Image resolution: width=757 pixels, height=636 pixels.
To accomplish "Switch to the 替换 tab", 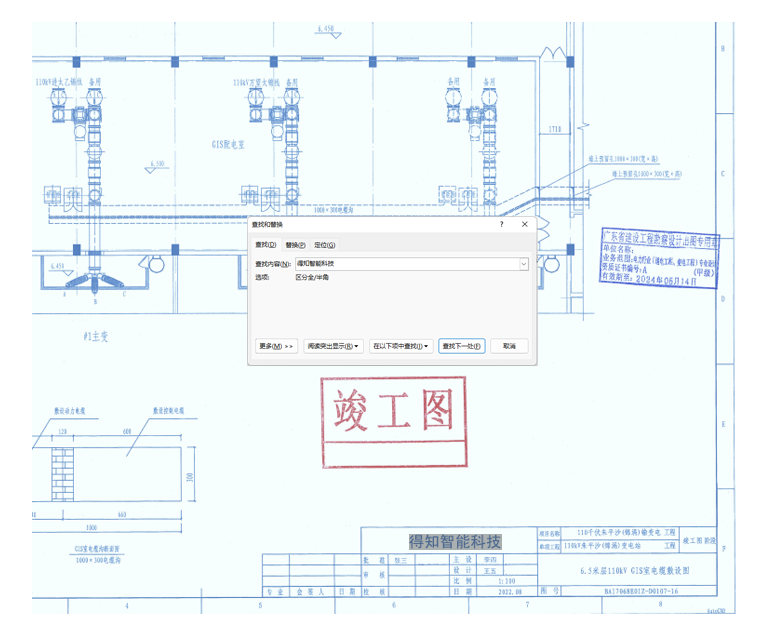I will point(295,245).
